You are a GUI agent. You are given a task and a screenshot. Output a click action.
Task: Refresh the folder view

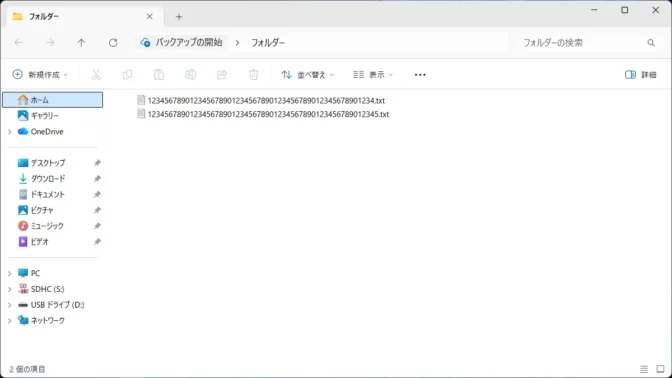coord(113,42)
